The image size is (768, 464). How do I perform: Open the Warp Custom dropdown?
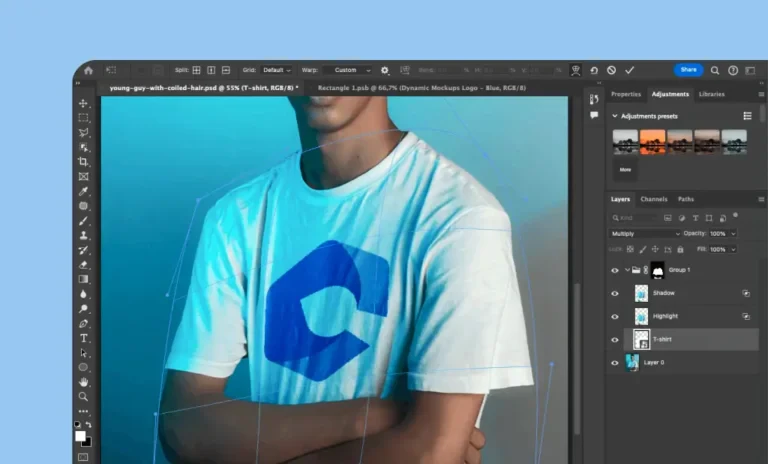349,70
